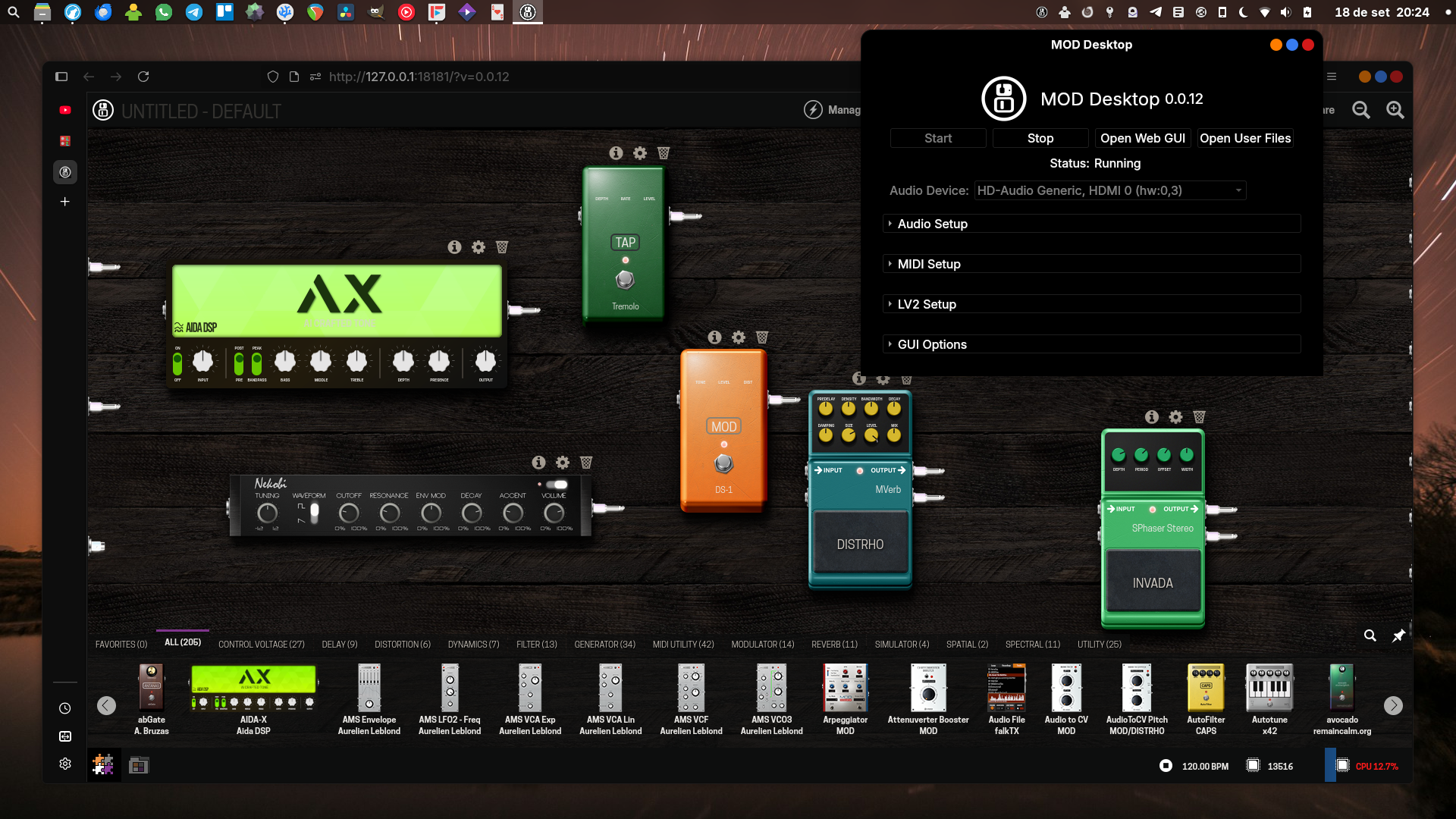Click the MOD logo beside the pedalboard title
This screenshot has height=819, width=1456.
click(102, 110)
